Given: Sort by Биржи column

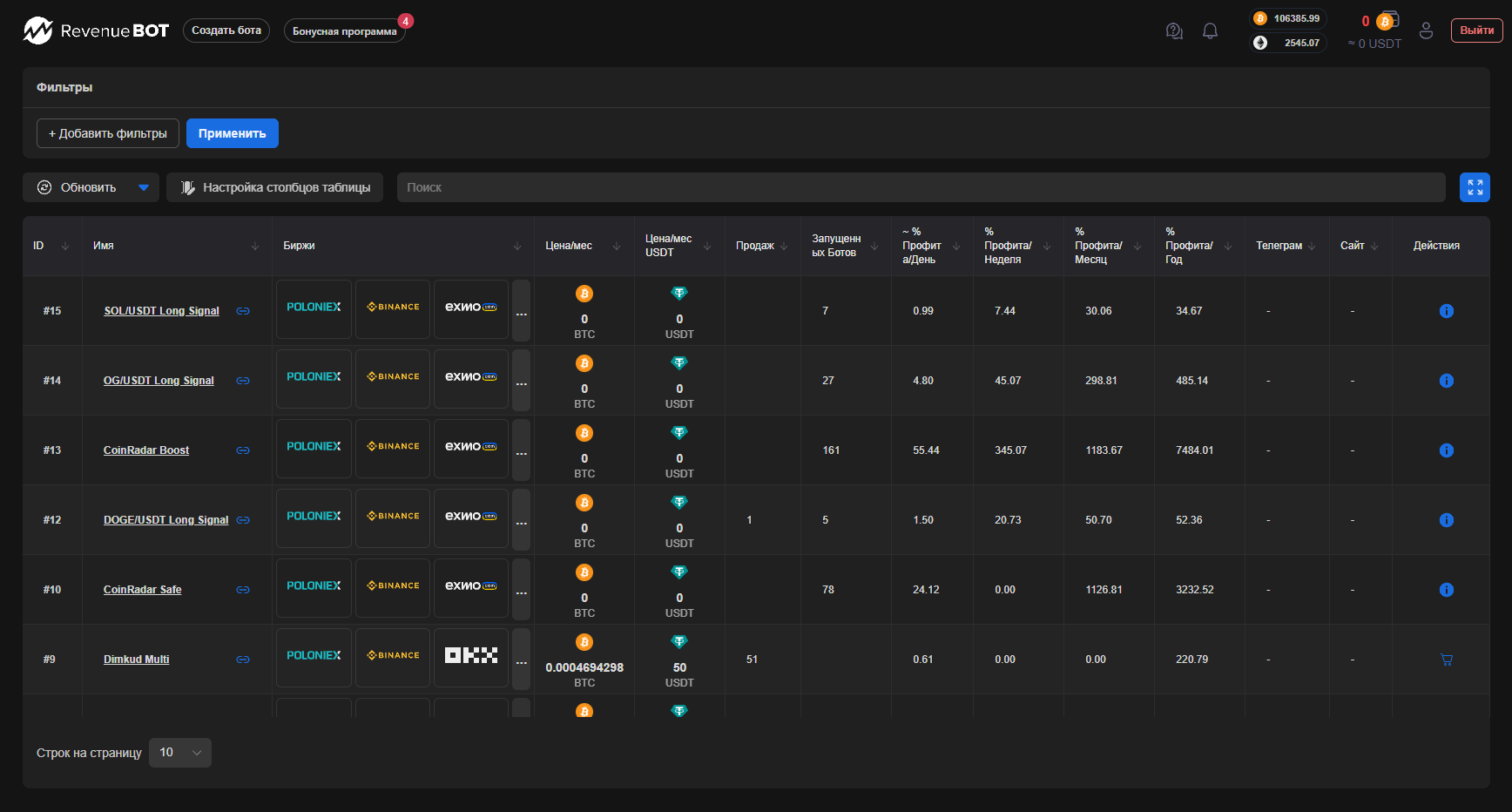Looking at the screenshot, I should (517, 247).
